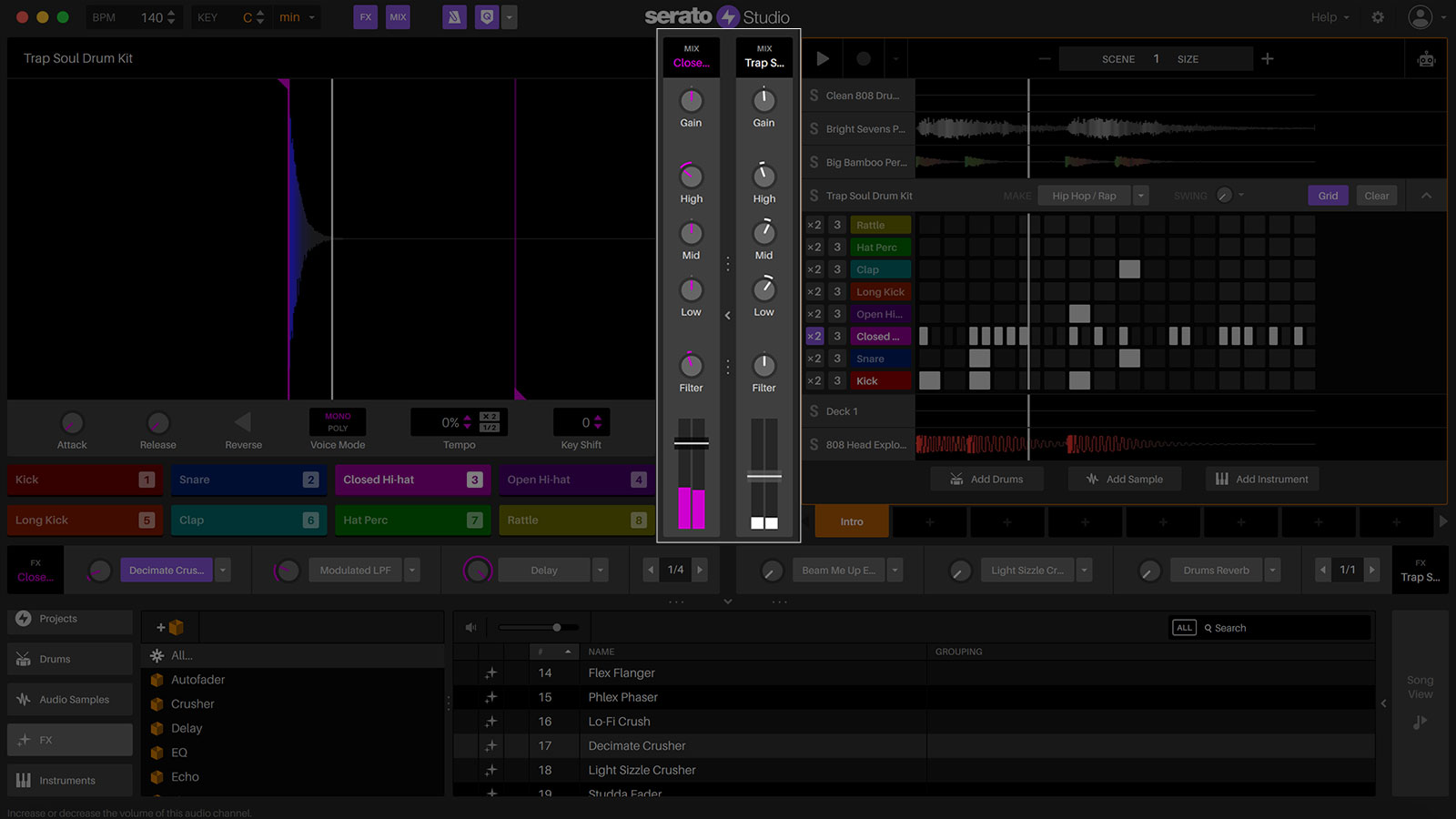Image resolution: width=1456 pixels, height=819 pixels.
Task: Open the Delay FX dropdown arrow
Action: tap(601, 571)
